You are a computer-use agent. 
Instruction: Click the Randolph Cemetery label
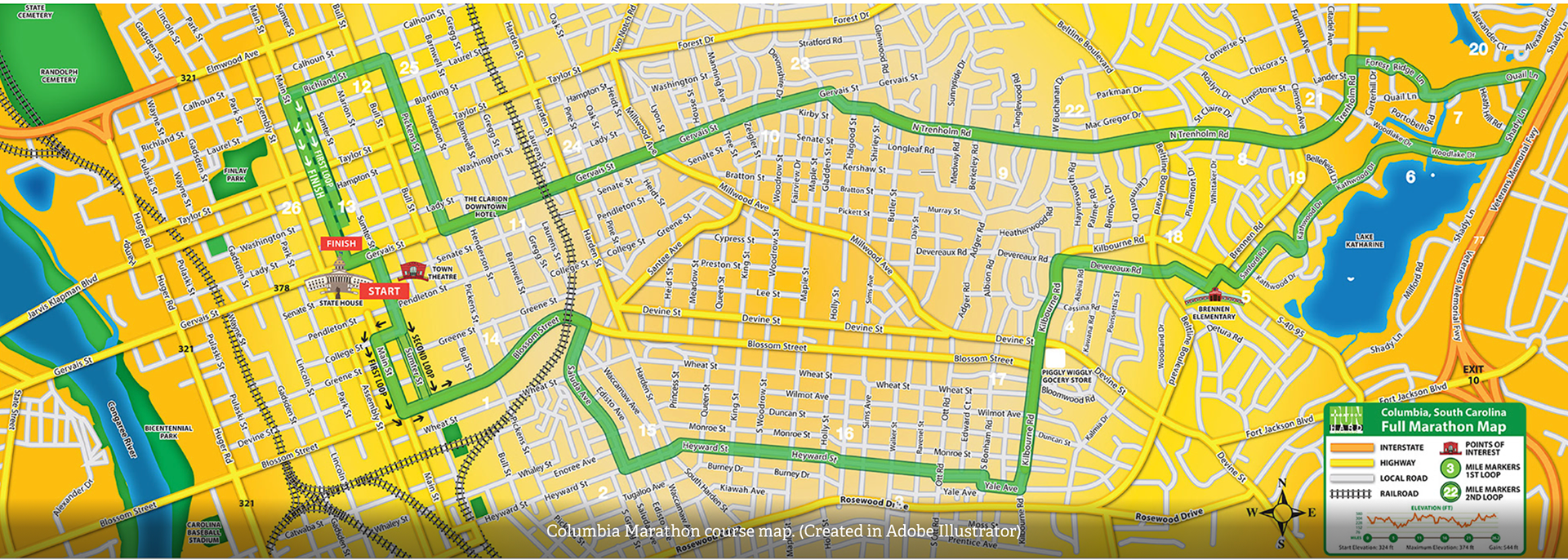click(59, 75)
